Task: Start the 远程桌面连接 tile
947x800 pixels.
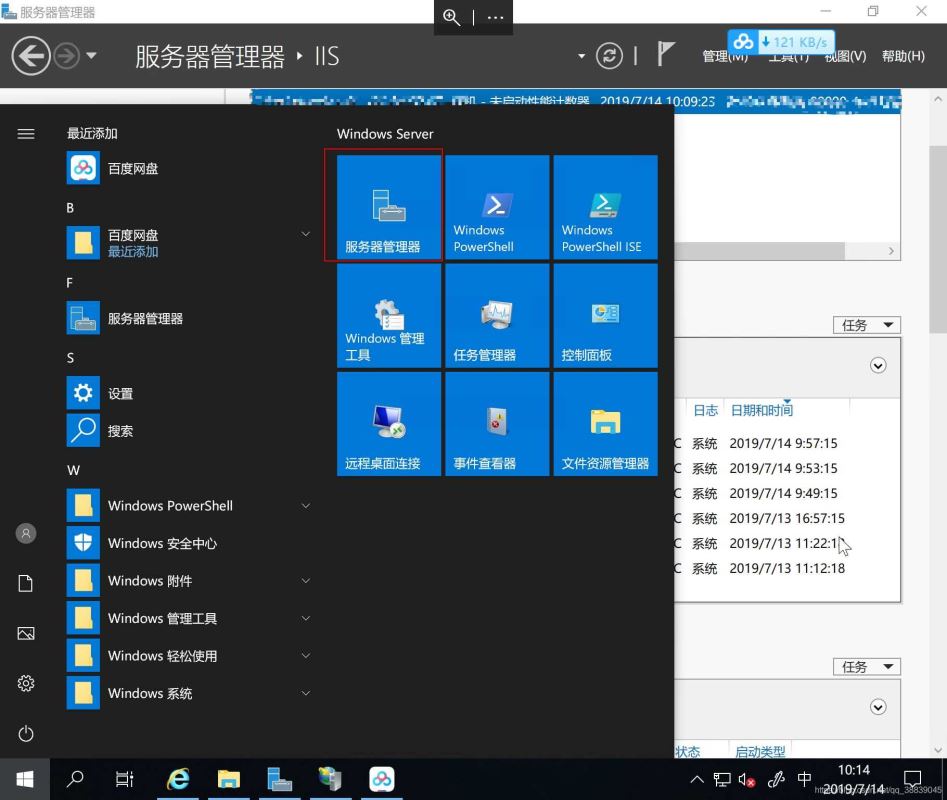Action: [389, 424]
